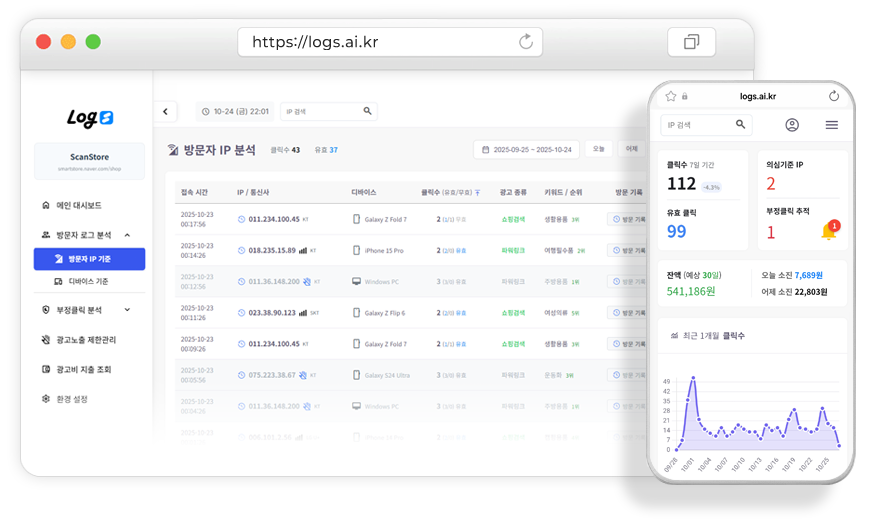Click the desktop IP search magnifier icon
This screenshot has width=870, height=525.
pyautogui.click(x=367, y=112)
